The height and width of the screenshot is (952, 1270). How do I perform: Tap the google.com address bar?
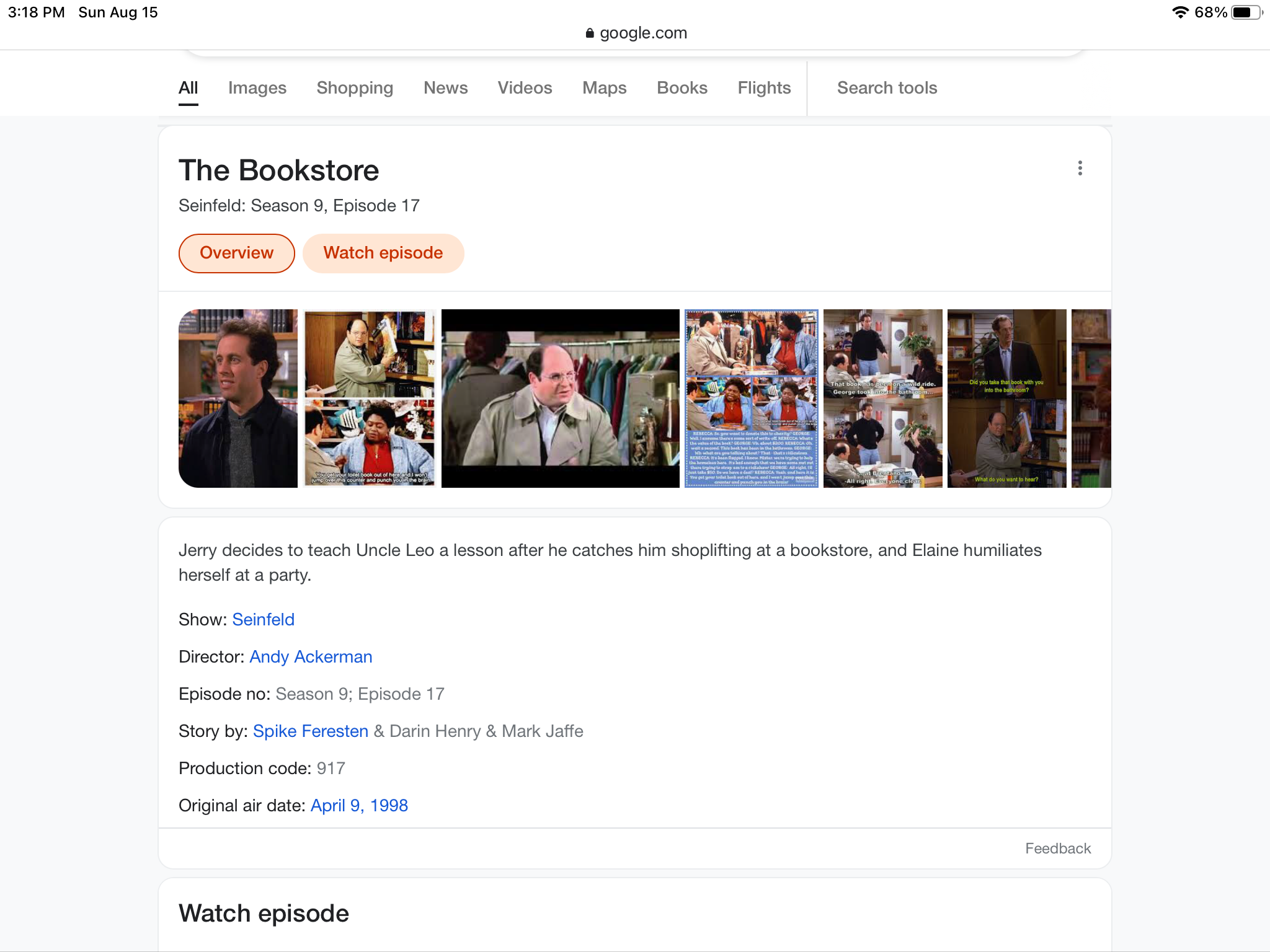636,33
